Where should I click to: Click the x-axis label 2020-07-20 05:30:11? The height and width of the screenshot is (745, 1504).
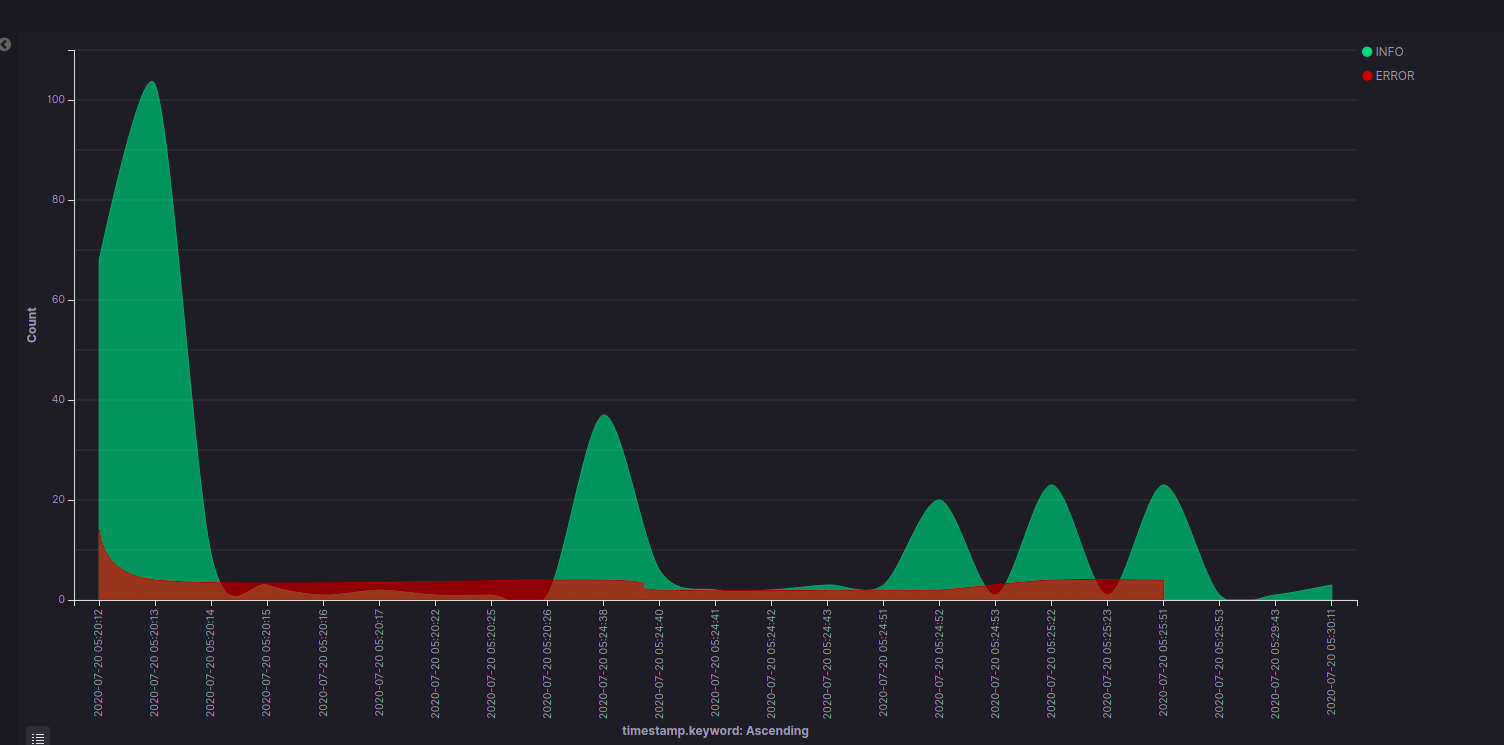coord(1331,662)
